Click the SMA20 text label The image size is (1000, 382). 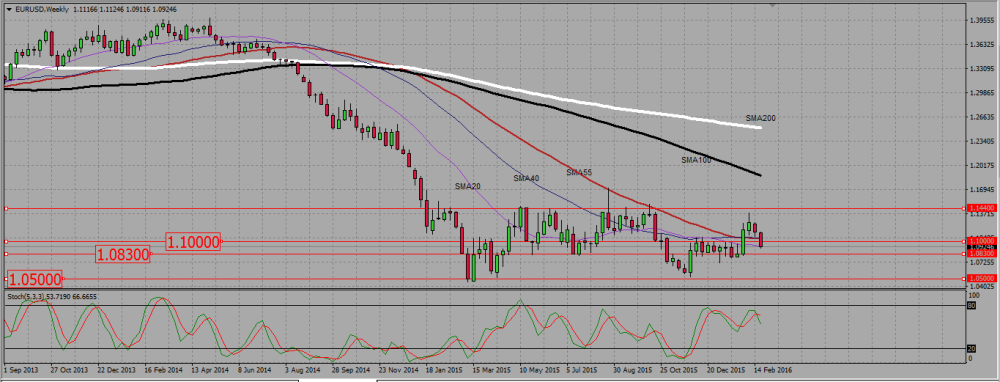[467, 186]
